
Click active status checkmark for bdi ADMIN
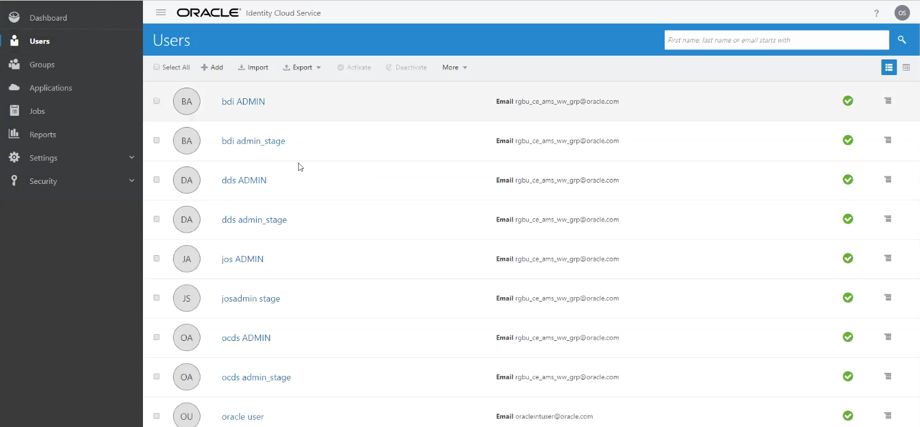point(848,101)
